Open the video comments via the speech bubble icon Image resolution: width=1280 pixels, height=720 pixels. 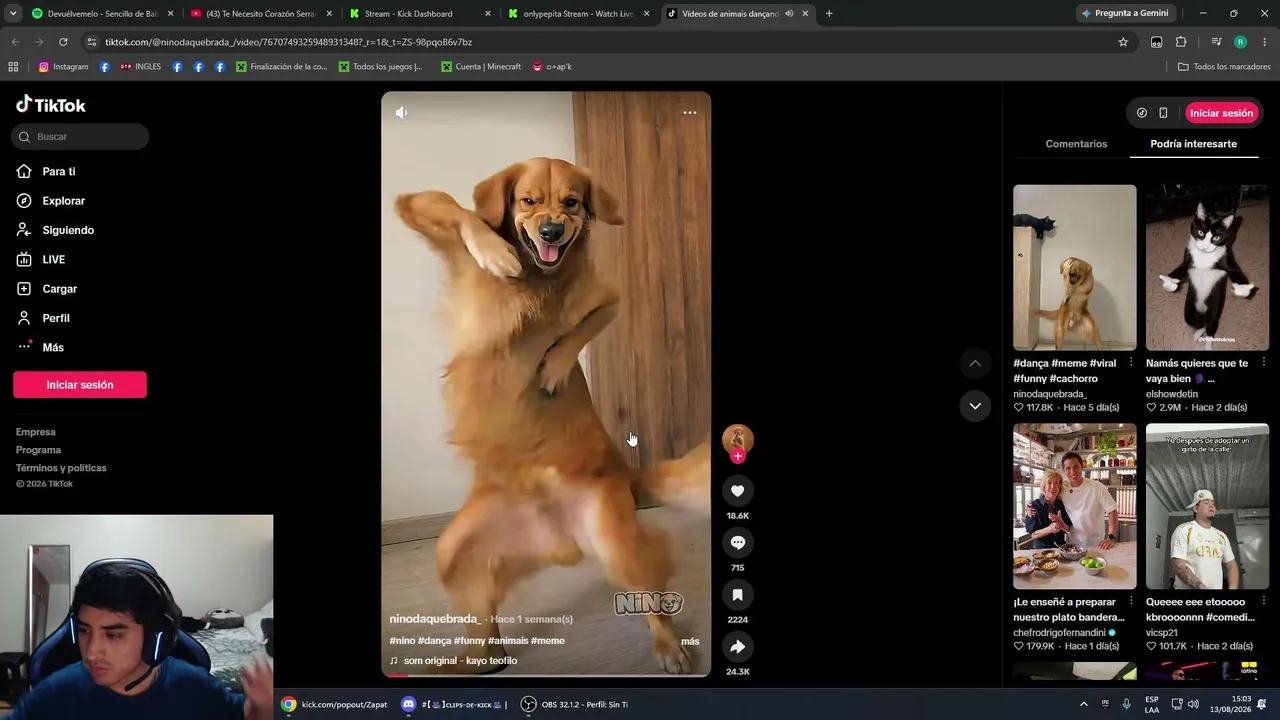(x=738, y=543)
